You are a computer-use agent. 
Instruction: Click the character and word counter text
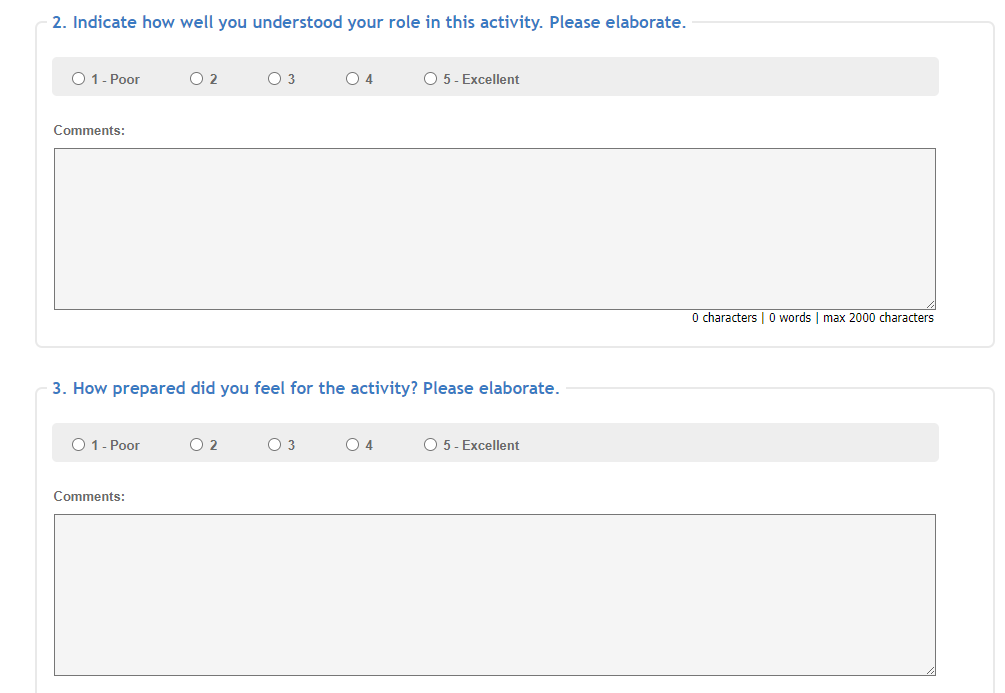point(812,318)
